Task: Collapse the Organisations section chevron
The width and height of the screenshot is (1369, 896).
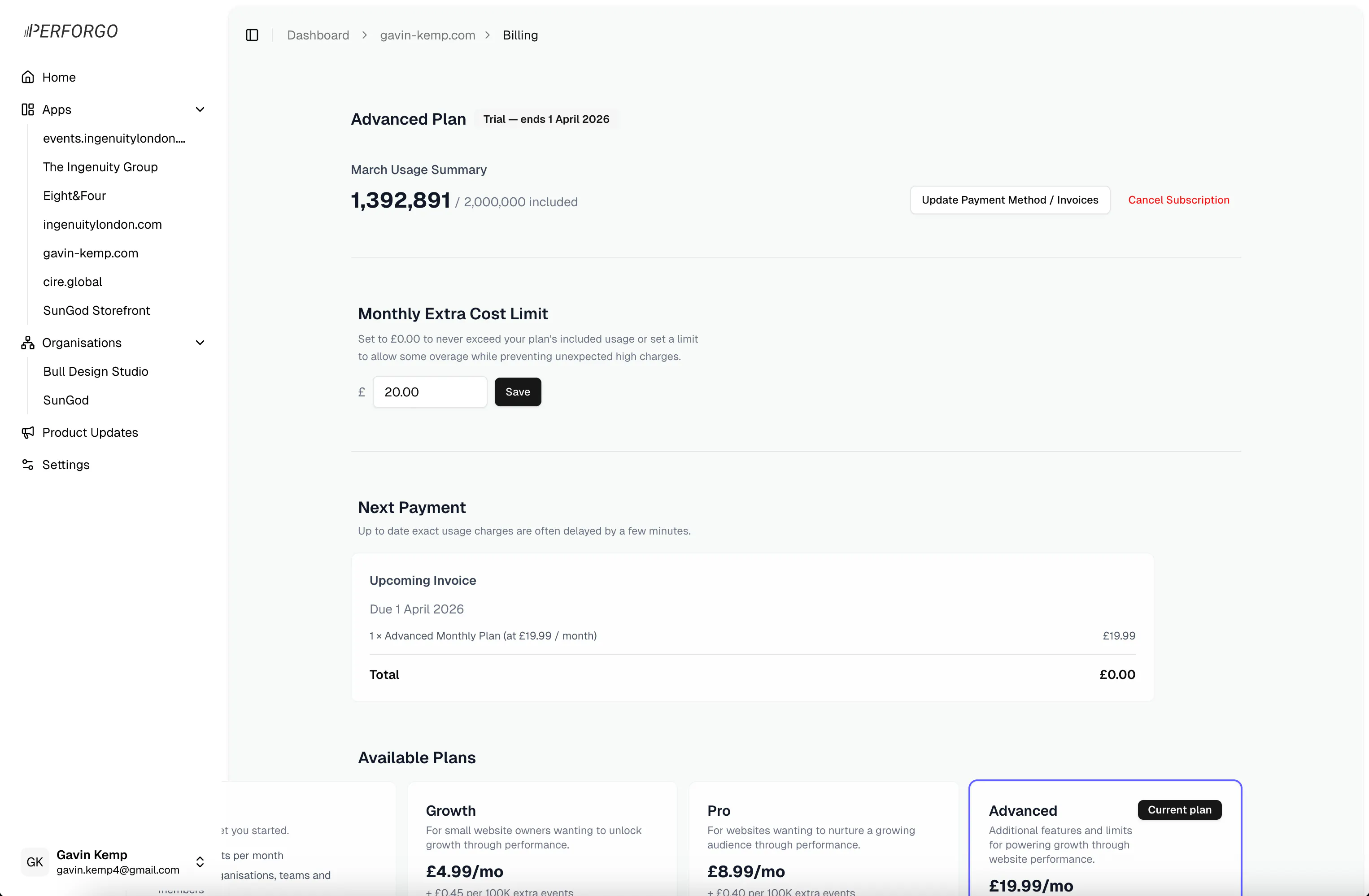Action: click(x=200, y=343)
